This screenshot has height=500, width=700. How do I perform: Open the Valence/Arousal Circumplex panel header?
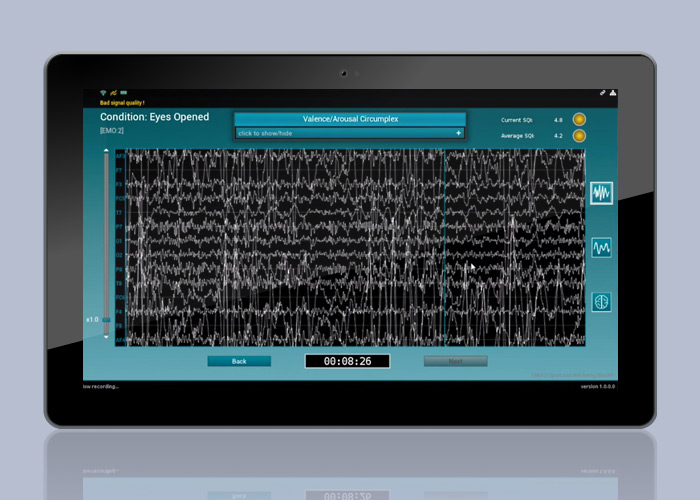click(350, 119)
